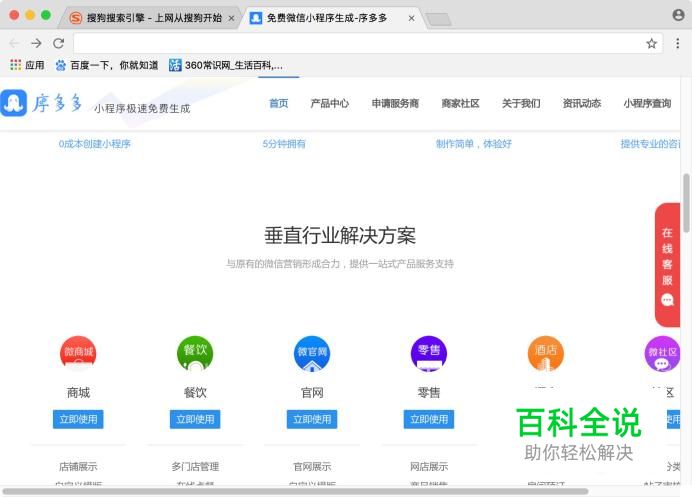This screenshot has height=497, width=692.
Task: Open 产品中心 navigation item
Action: 329,103
